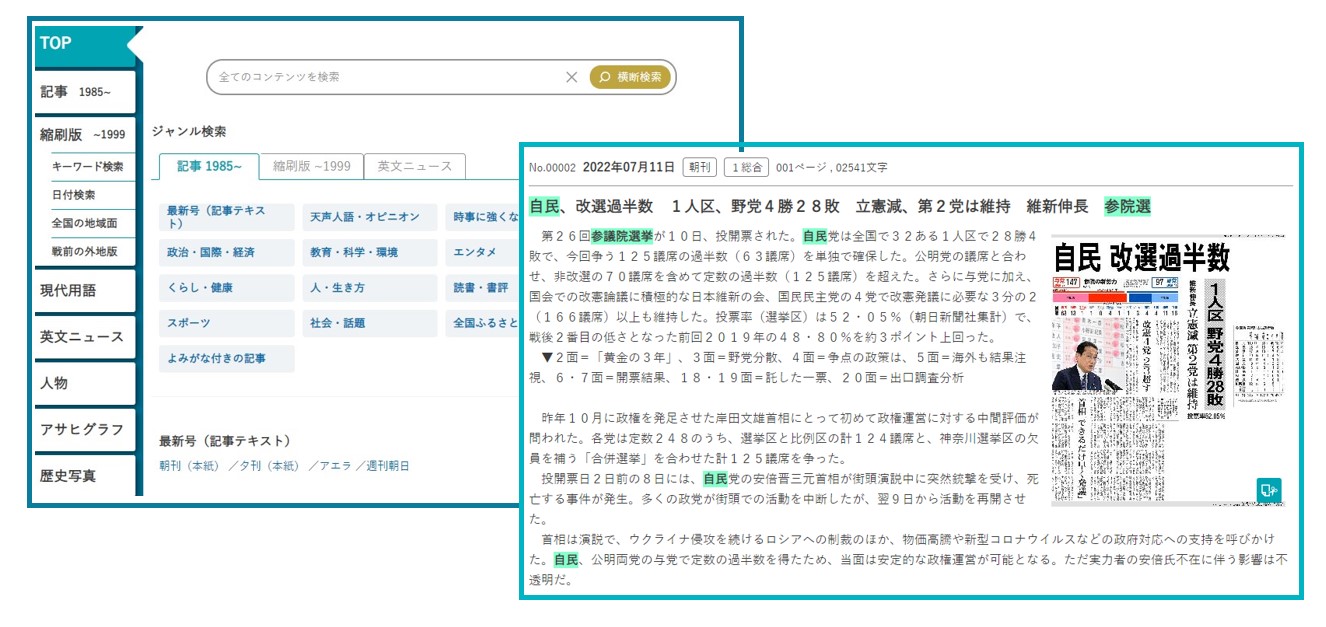
Task: Switch to the 英文ニュース tab under ジャンル検索
Action: click(x=415, y=167)
